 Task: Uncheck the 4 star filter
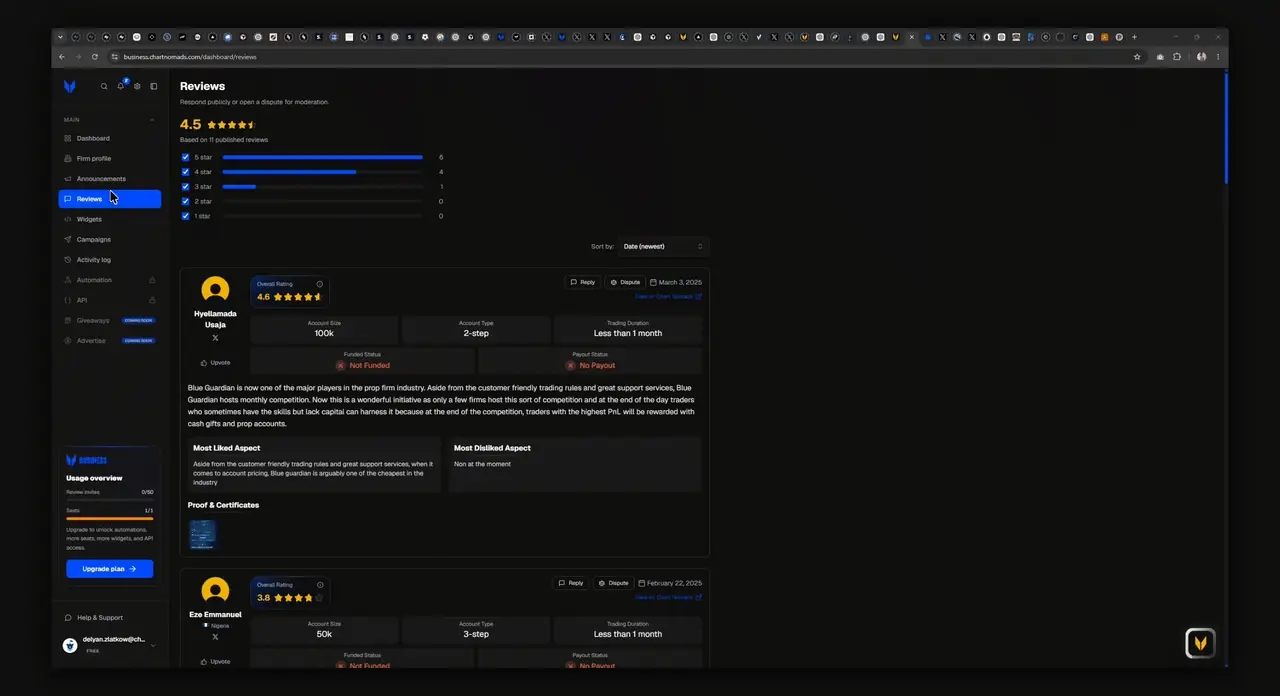pyautogui.click(x=185, y=172)
